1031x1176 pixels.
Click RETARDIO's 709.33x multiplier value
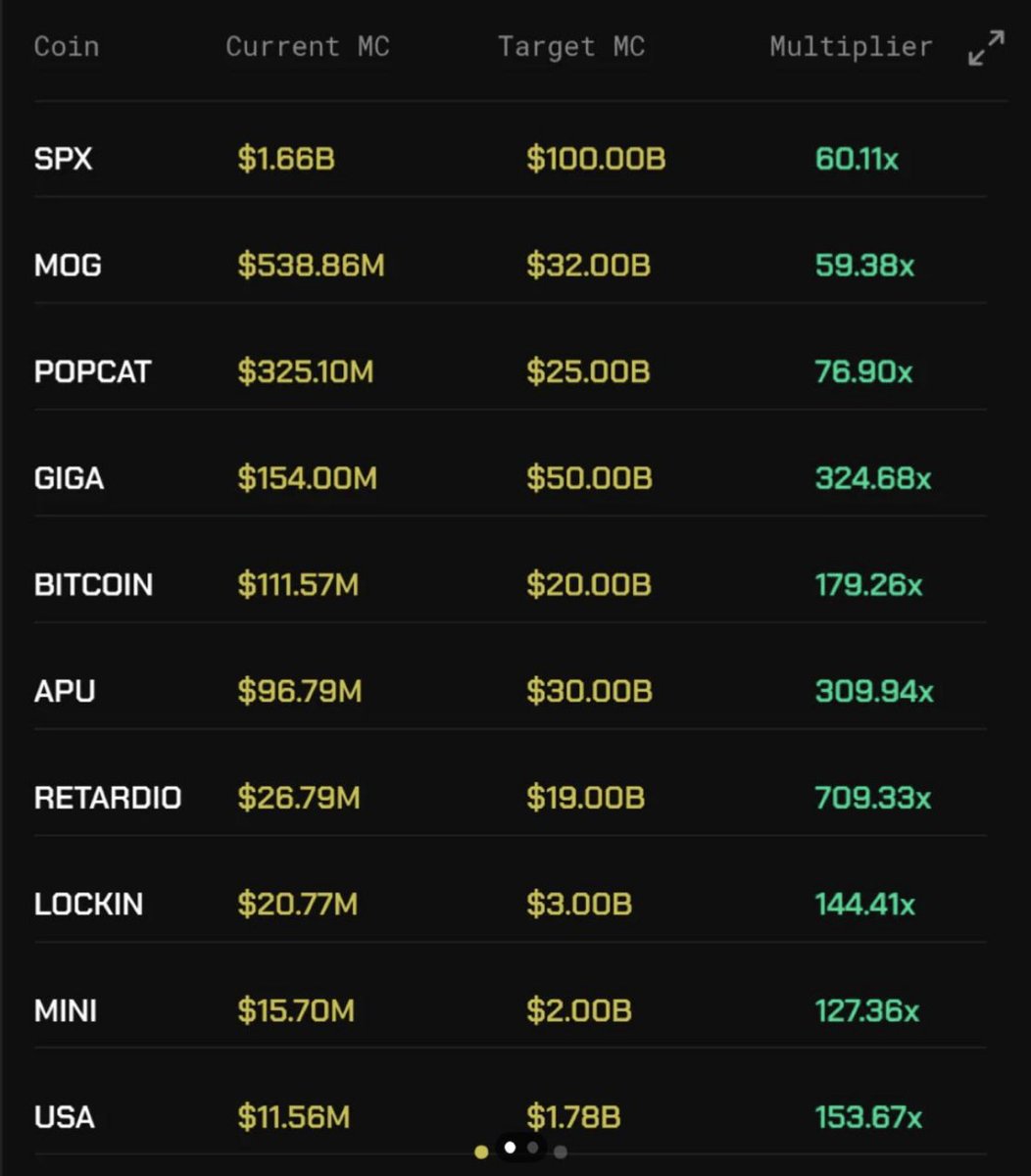[x=873, y=798]
